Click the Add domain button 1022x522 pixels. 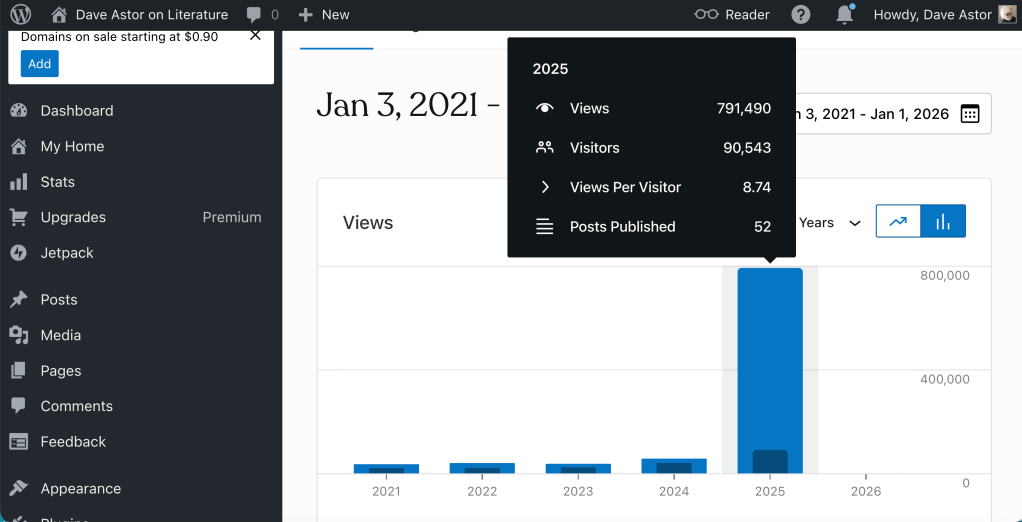(x=40, y=64)
